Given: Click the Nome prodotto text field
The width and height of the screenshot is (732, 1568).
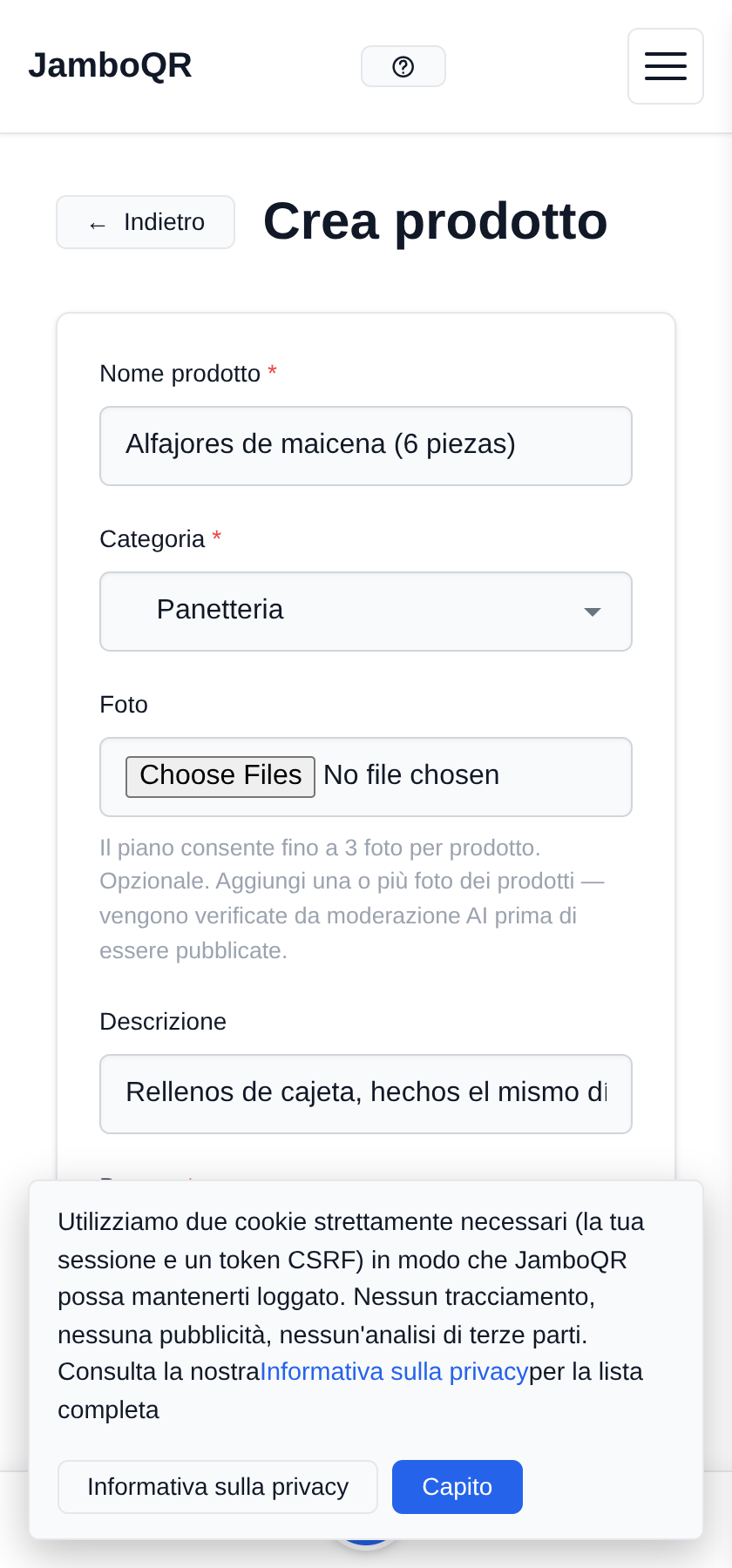Looking at the screenshot, I should point(366,446).
